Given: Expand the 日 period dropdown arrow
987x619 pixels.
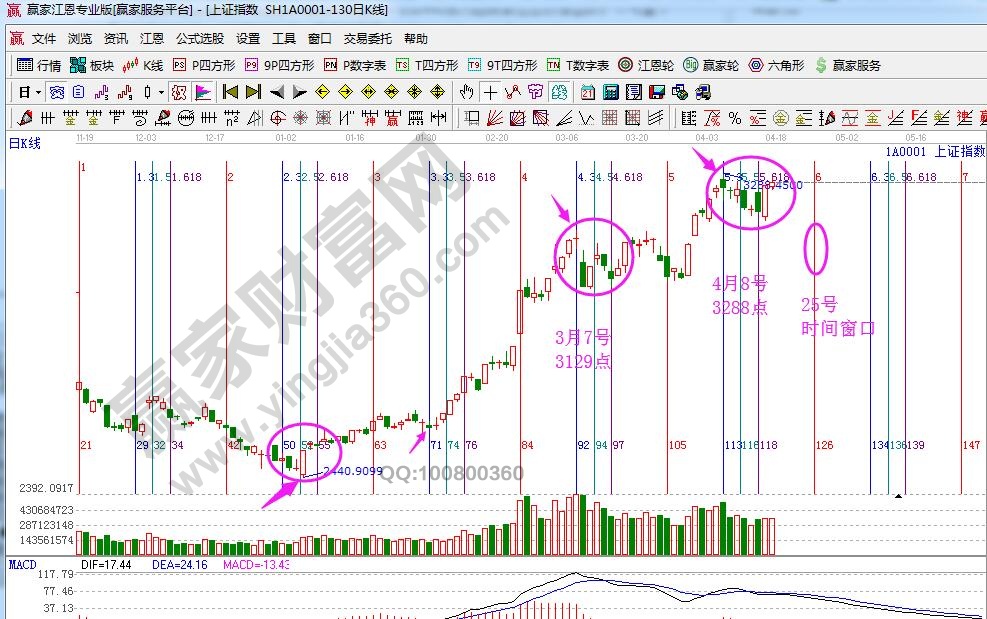Looking at the screenshot, I should pyautogui.click(x=37, y=92).
